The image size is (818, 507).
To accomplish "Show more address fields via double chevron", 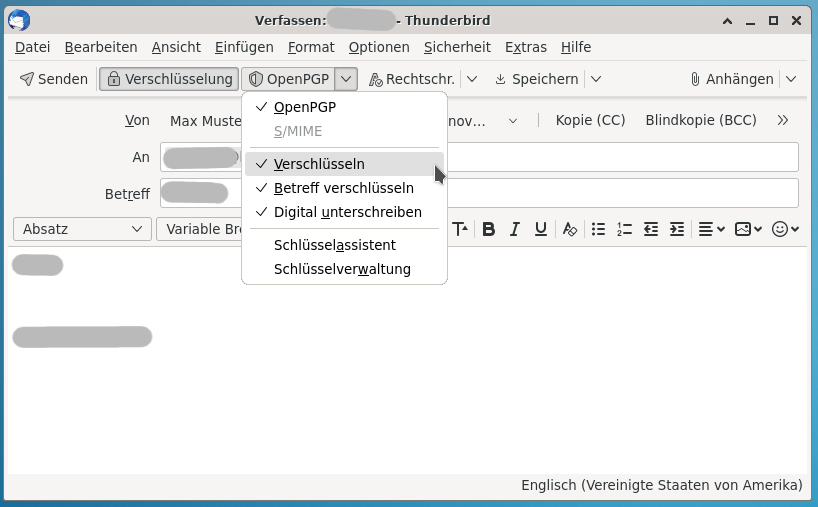I will tap(783, 120).
